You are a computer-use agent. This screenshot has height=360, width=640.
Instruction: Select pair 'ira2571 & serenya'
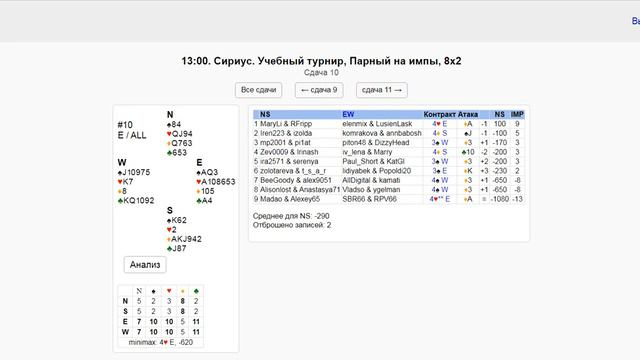click(289, 162)
